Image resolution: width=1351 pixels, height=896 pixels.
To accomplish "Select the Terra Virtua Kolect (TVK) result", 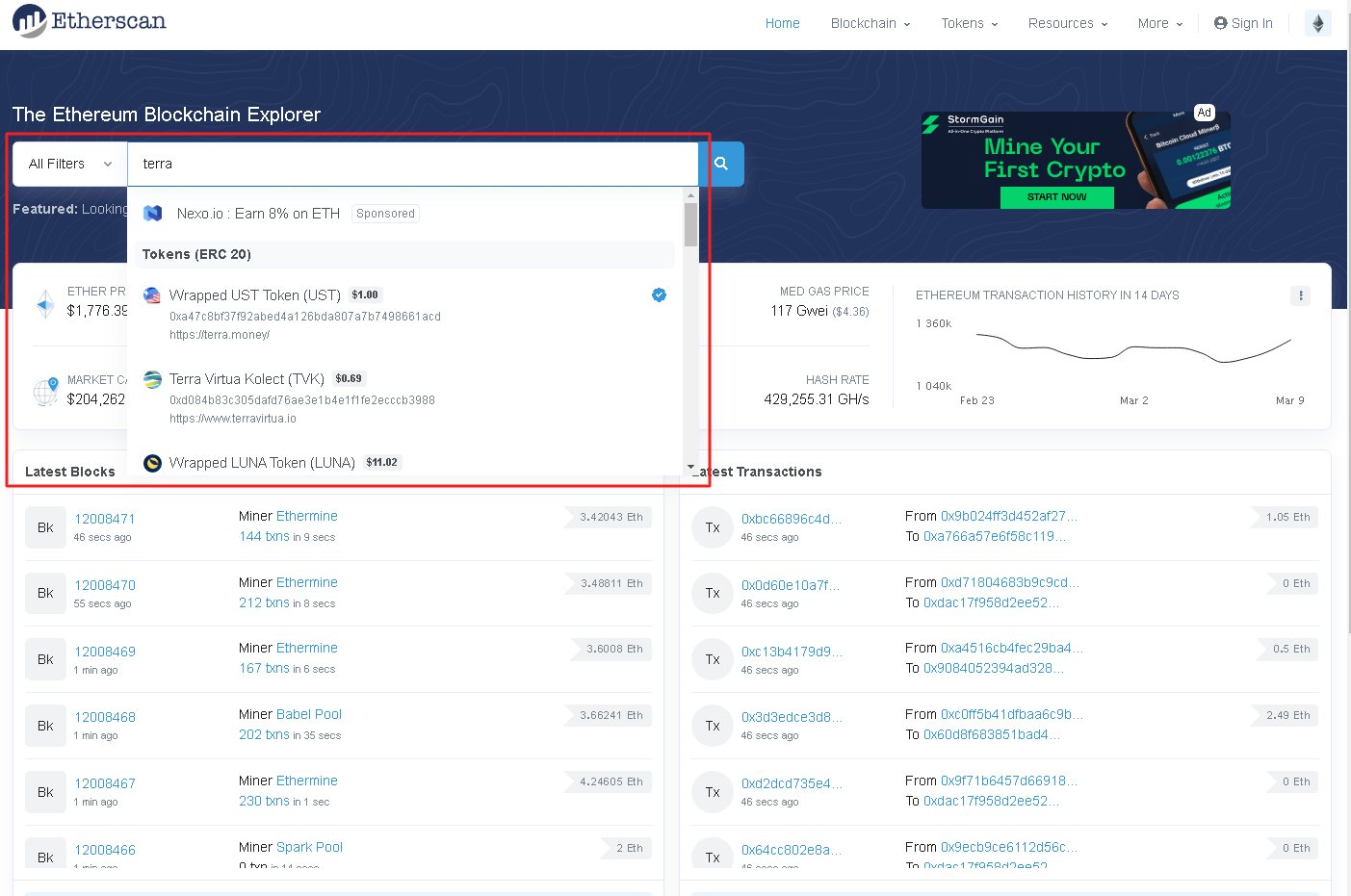I will [x=404, y=397].
